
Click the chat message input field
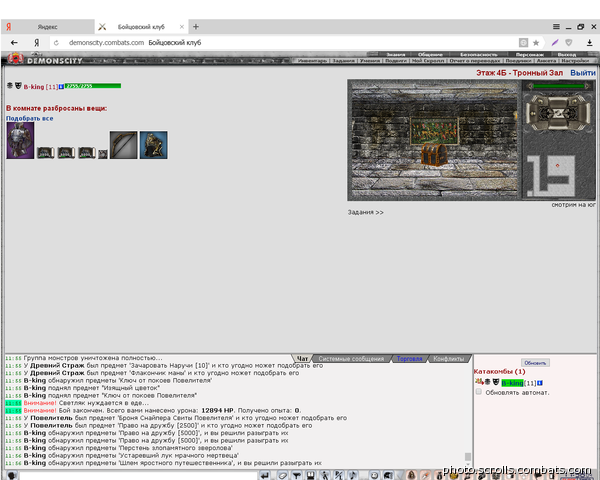[139, 476]
